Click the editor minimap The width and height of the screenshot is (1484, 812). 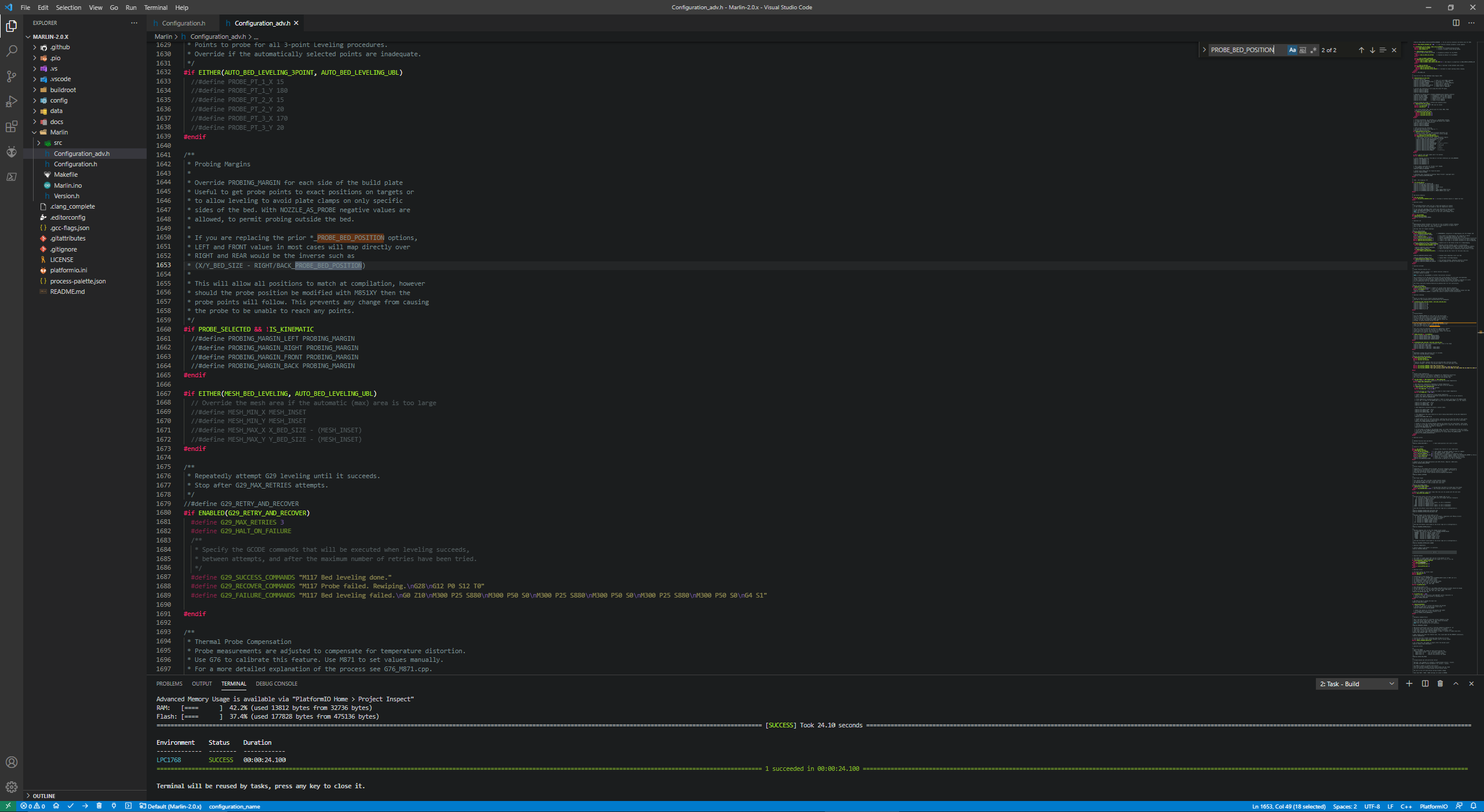point(1443,356)
